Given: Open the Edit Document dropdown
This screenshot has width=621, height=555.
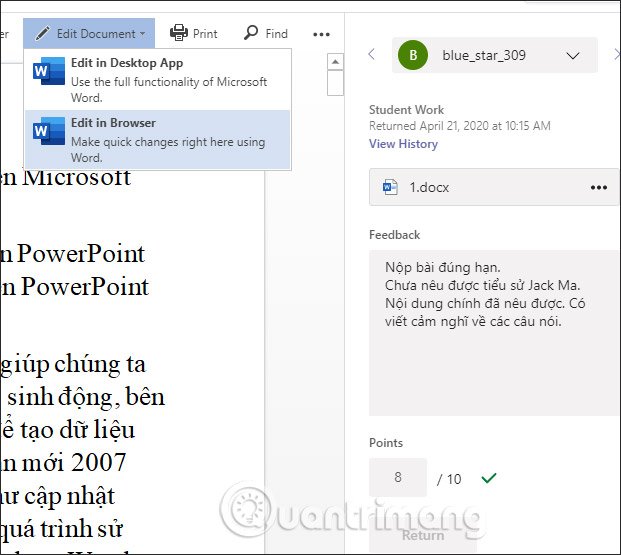Looking at the screenshot, I should click(x=89, y=33).
